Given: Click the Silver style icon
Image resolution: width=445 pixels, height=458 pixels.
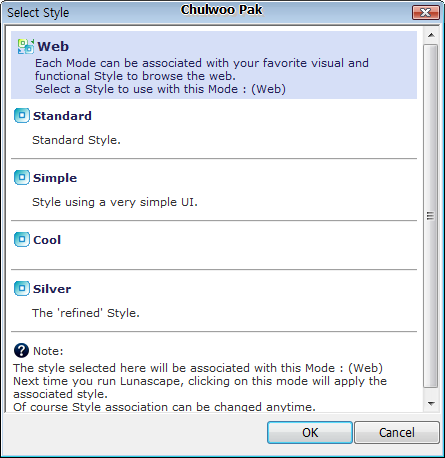Looking at the screenshot, I should (x=22, y=289).
